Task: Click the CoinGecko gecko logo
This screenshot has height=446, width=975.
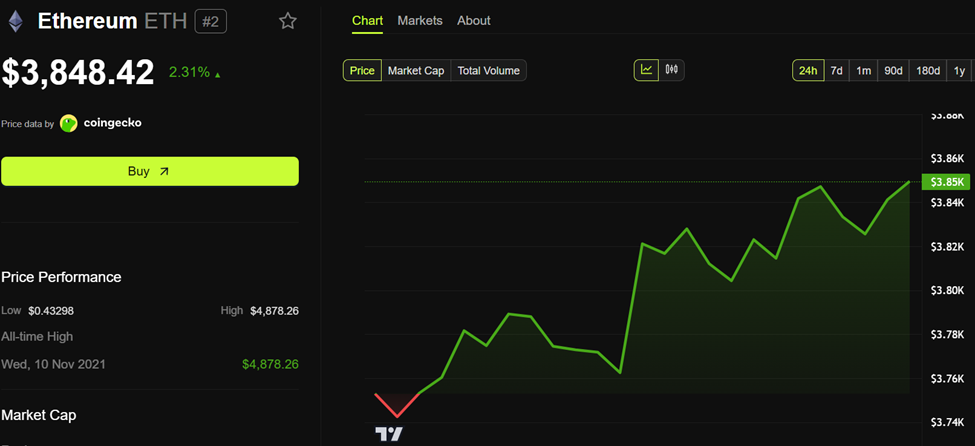Action: click(x=68, y=123)
